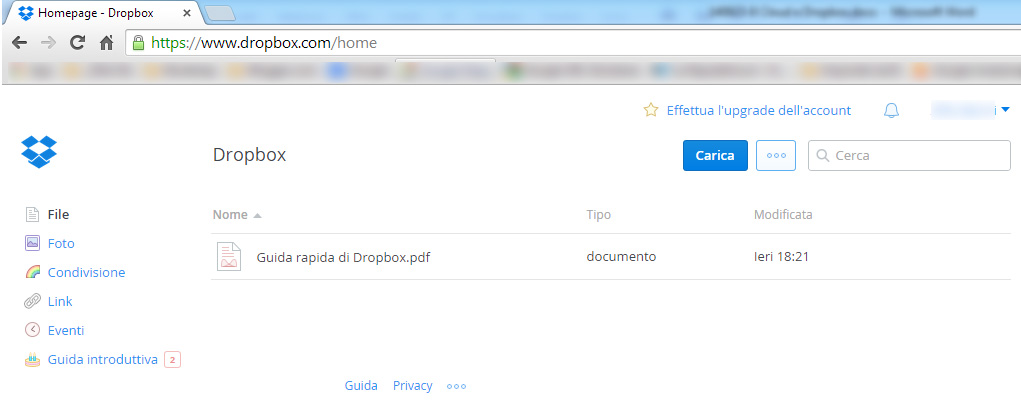Click the browser back arrow

(20, 44)
